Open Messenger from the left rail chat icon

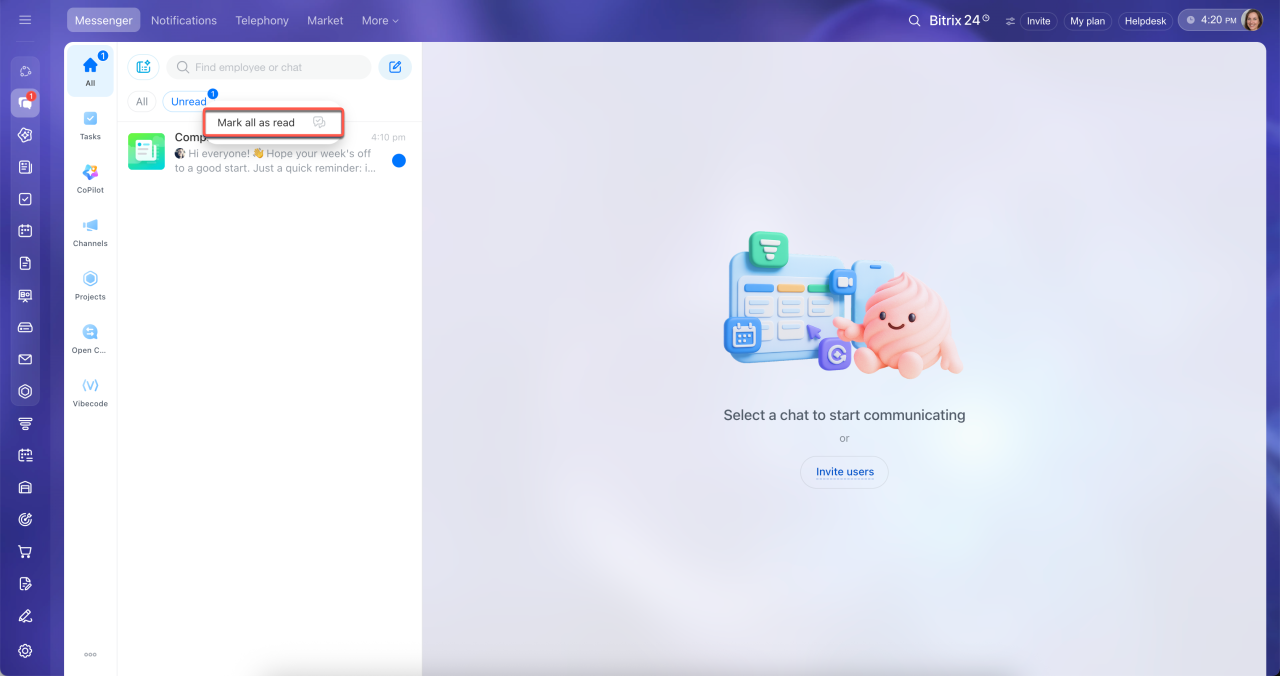tap(25, 102)
